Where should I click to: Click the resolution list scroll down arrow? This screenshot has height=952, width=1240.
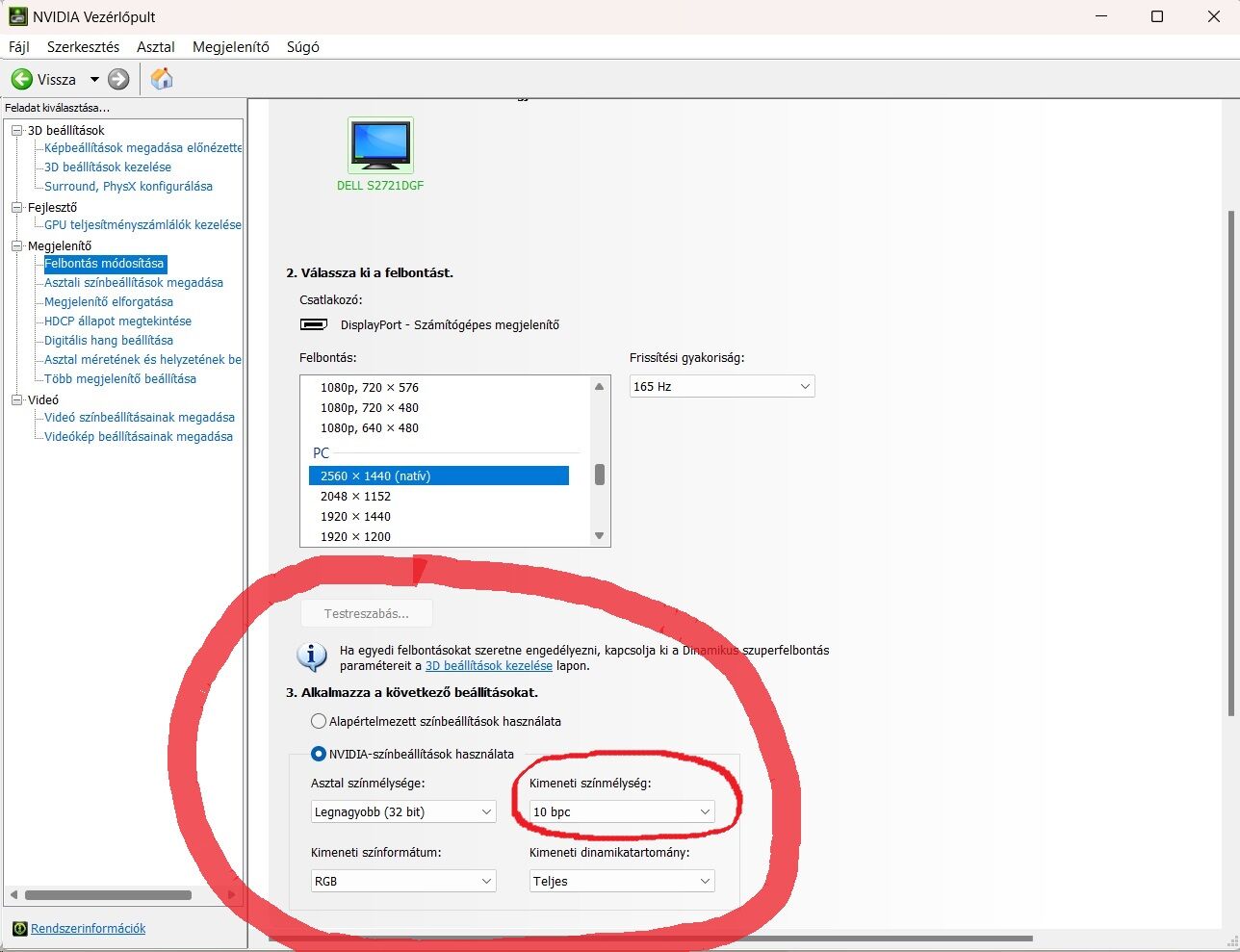click(599, 536)
